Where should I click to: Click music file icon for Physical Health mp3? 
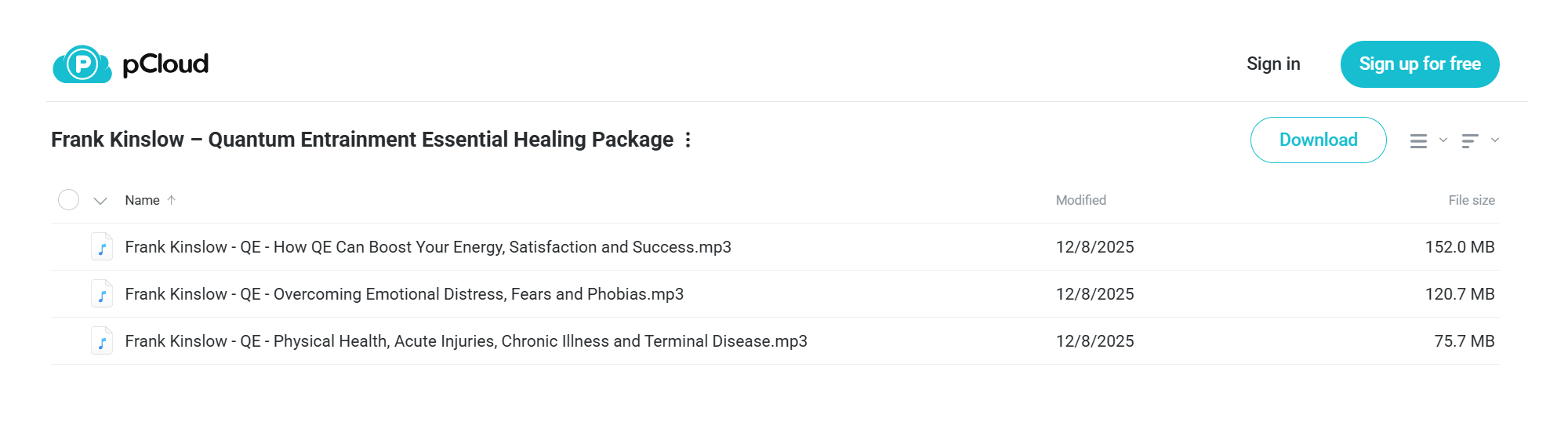pos(102,341)
